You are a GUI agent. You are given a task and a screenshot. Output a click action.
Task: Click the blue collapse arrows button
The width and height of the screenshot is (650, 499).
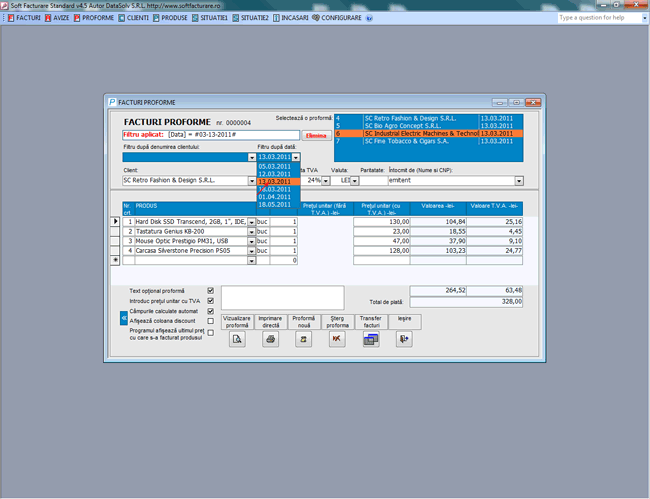point(124,318)
